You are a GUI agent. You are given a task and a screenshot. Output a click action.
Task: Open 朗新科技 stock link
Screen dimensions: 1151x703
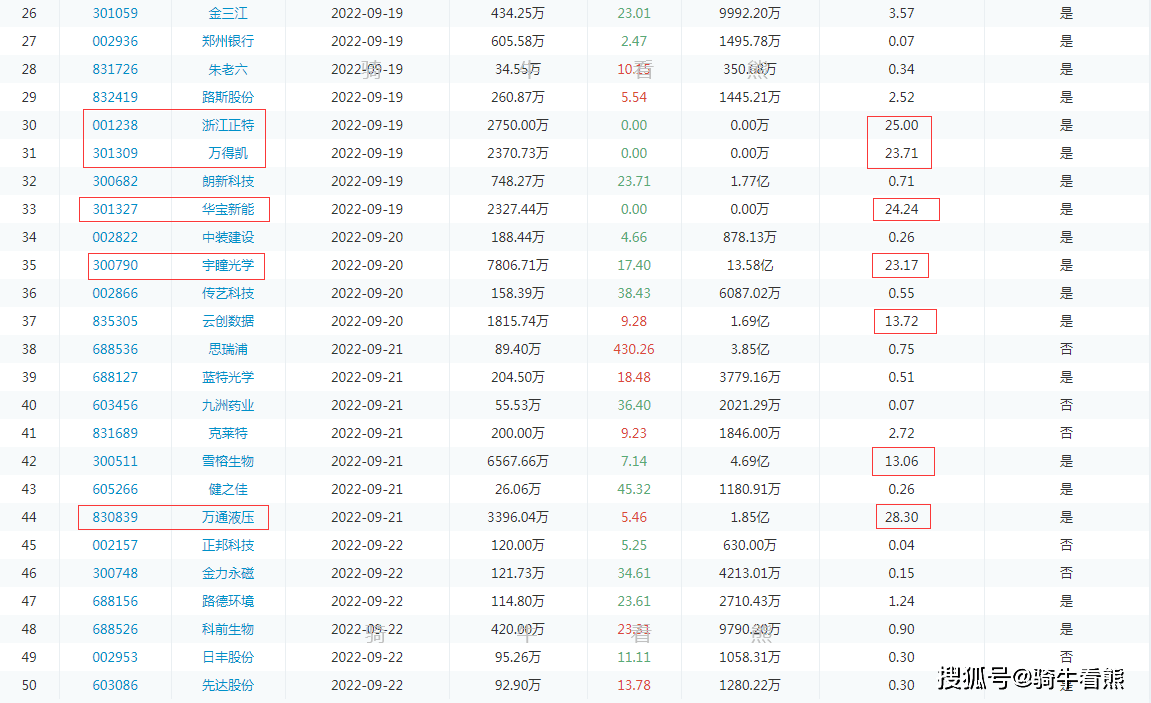coord(228,181)
